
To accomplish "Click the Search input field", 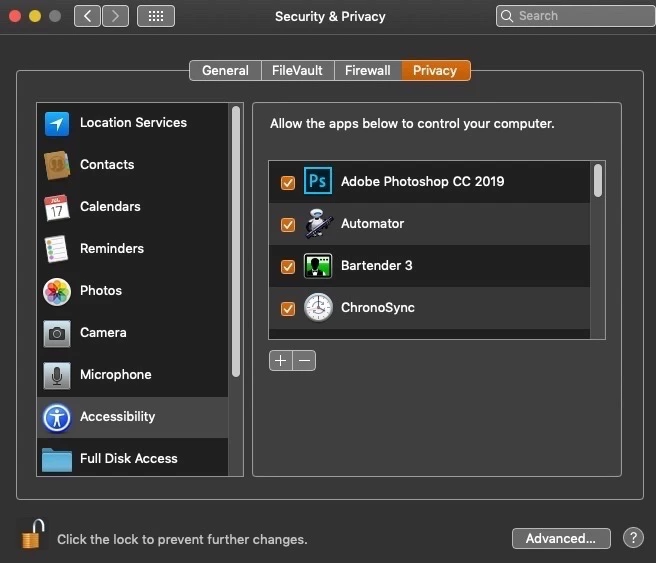I will pos(576,16).
